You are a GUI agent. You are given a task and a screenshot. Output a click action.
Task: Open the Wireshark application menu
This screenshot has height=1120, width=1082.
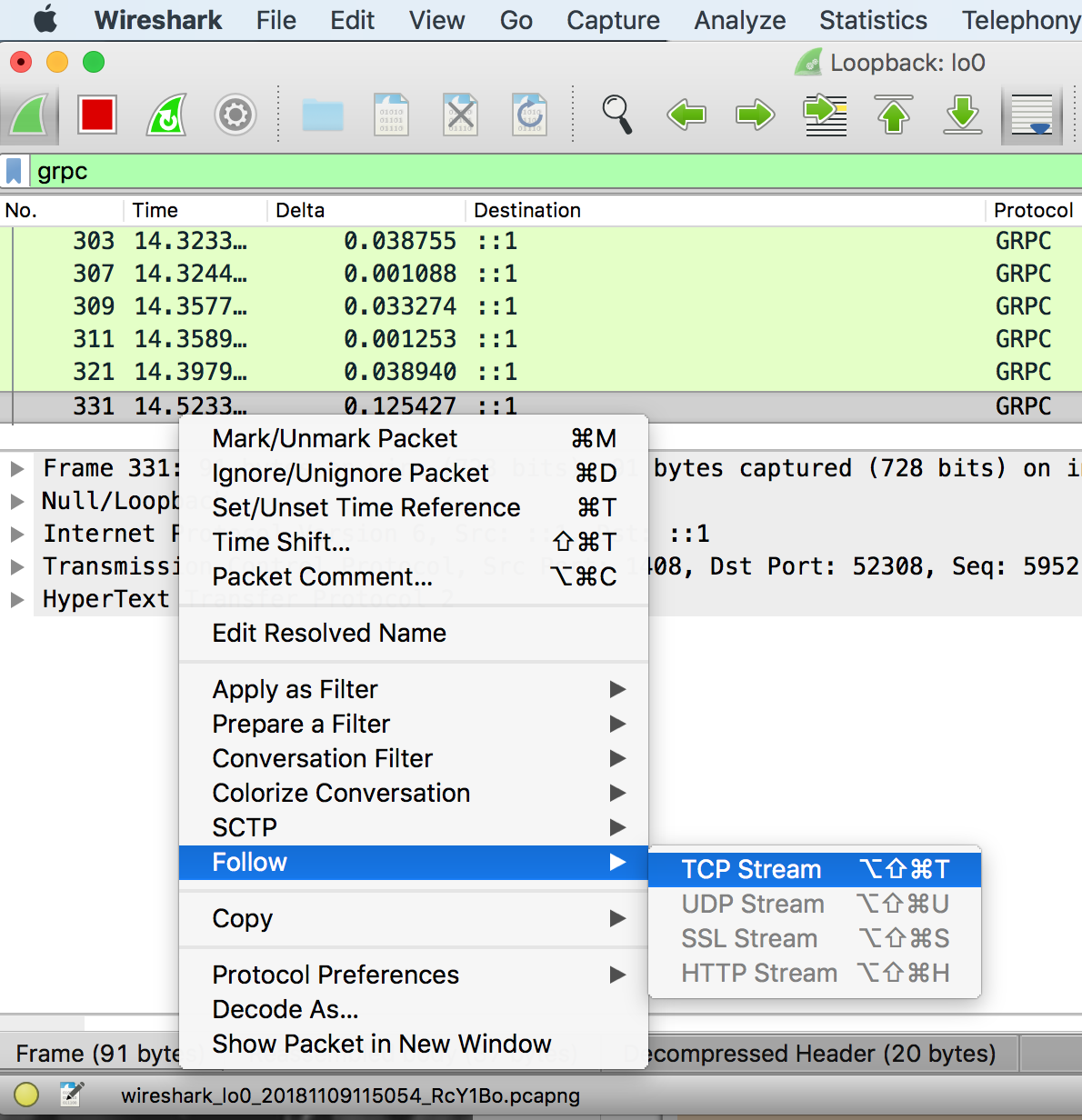point(158,20)
